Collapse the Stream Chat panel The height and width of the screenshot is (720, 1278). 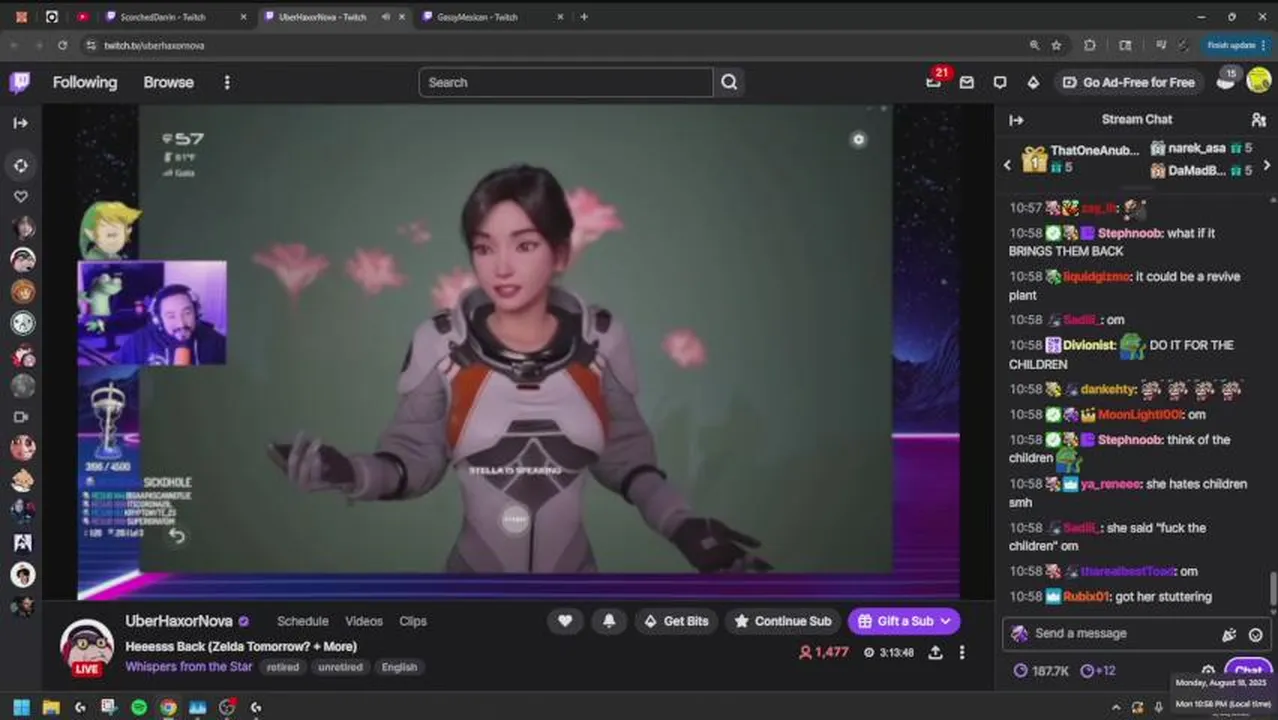1016,120
